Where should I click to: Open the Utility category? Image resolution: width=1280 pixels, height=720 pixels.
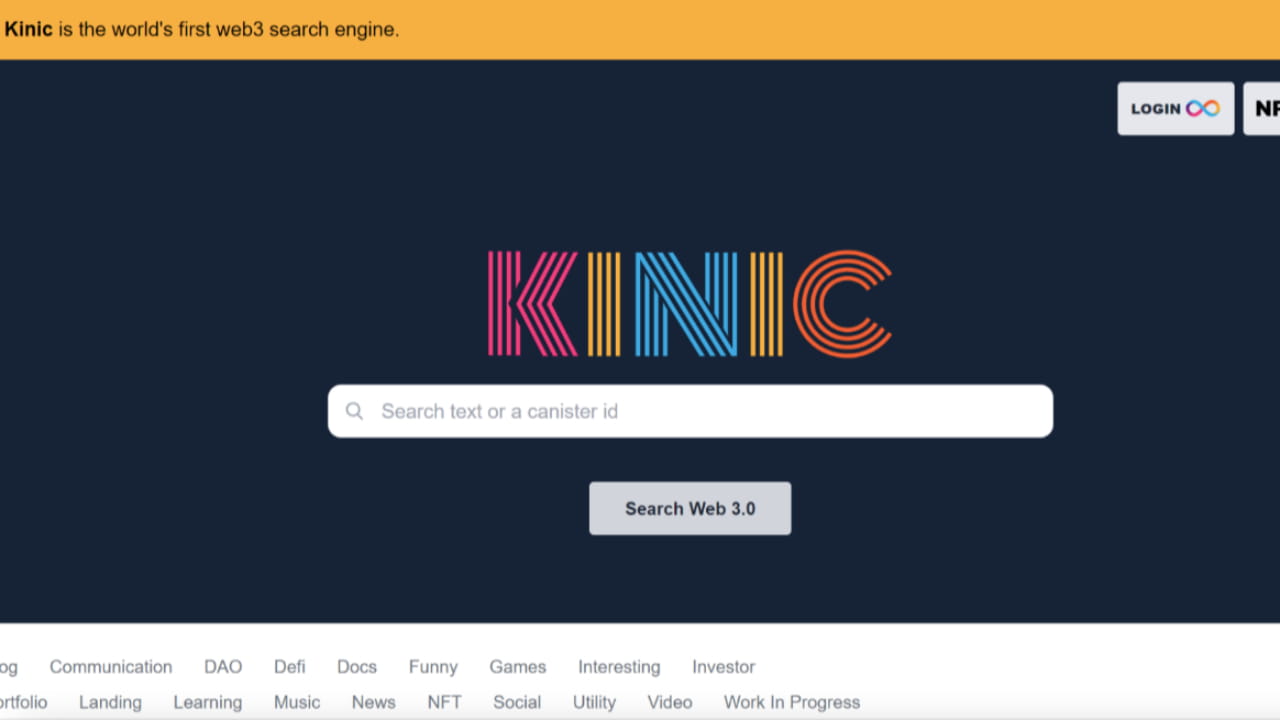point(594,703)
